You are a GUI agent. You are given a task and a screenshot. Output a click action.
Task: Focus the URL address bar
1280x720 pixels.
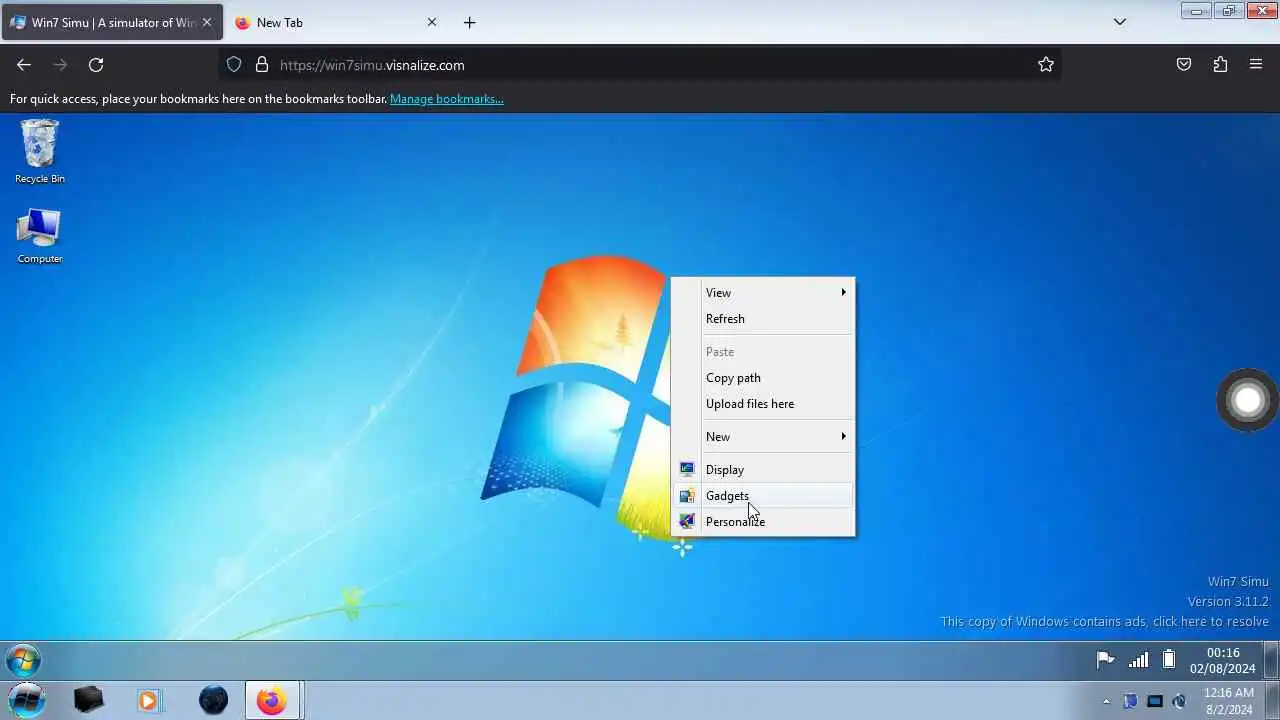coord(640,65)
